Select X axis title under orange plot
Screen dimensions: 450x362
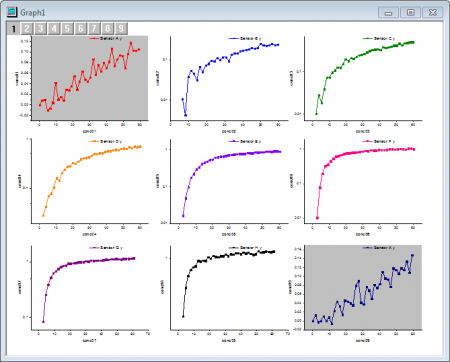pos(89,234)
